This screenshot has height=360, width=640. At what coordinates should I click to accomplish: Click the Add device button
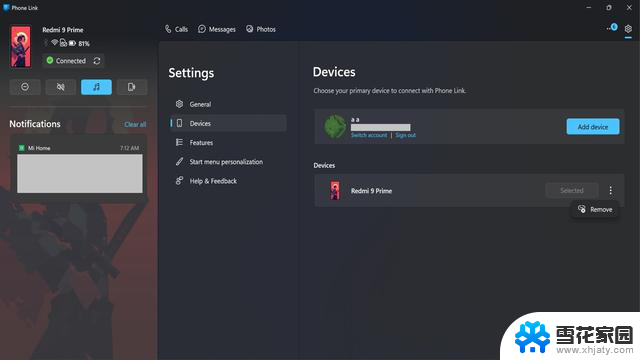[x=593, y=127]
